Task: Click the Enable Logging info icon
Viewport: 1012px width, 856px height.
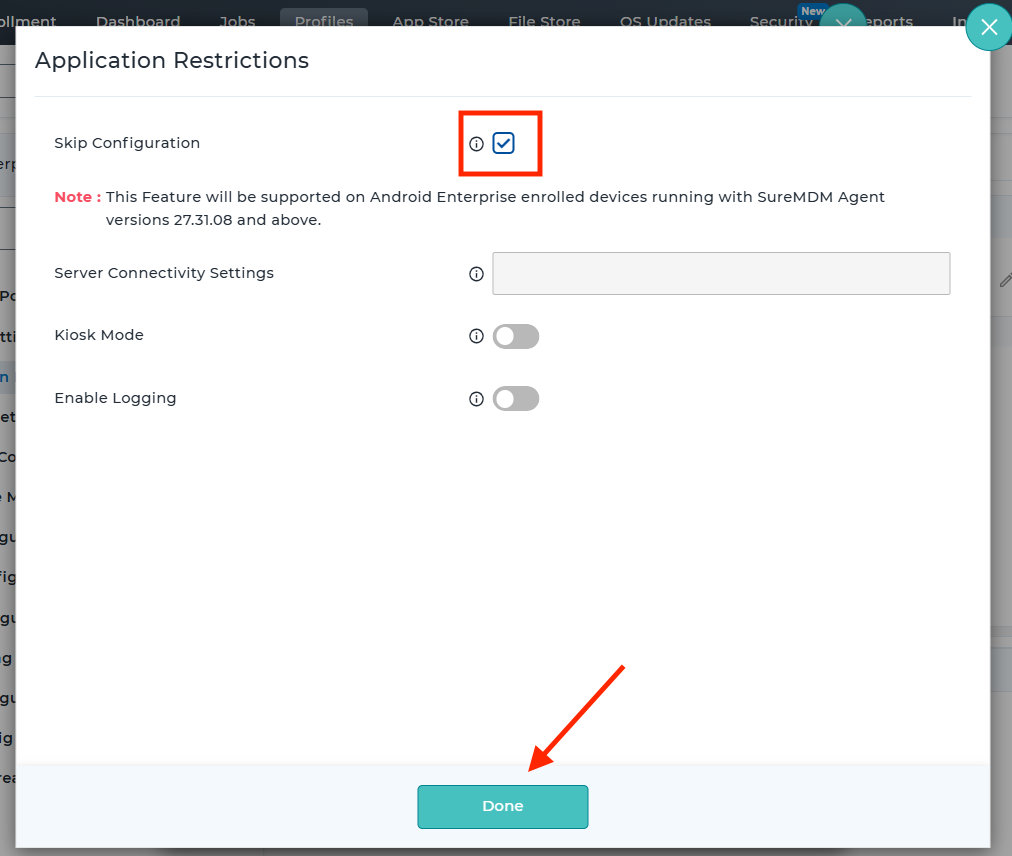Action: 477,399
